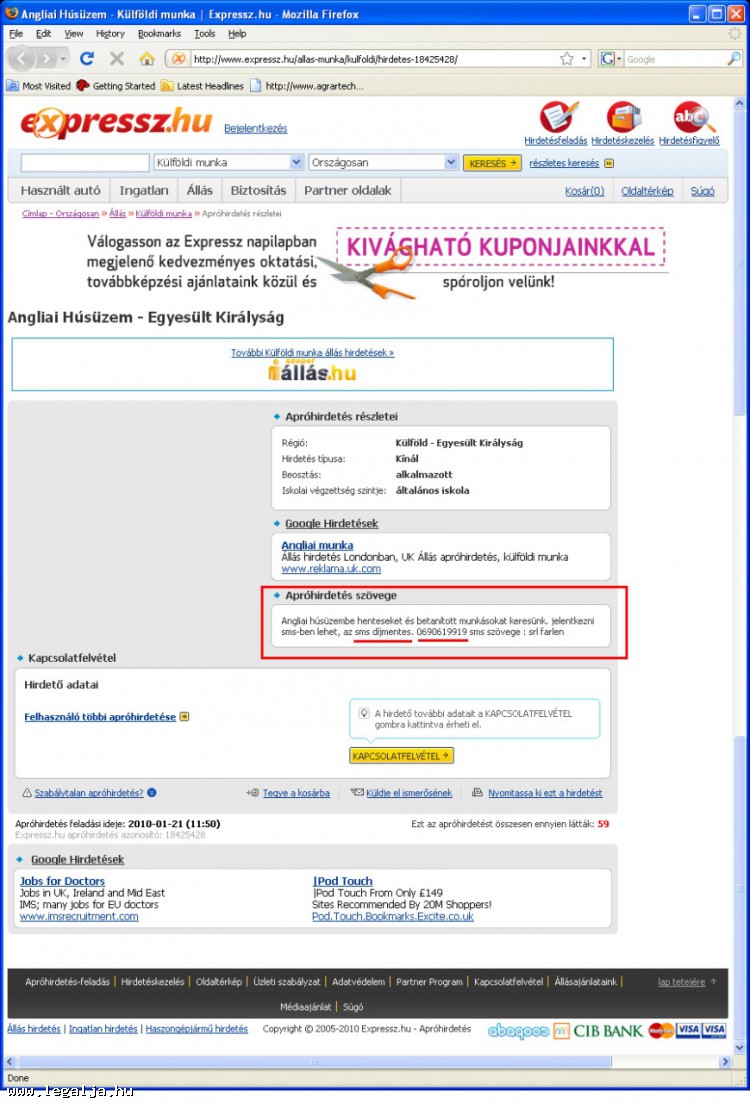
Task: Click the Google search magnifier icon
Action: [733, 59]
